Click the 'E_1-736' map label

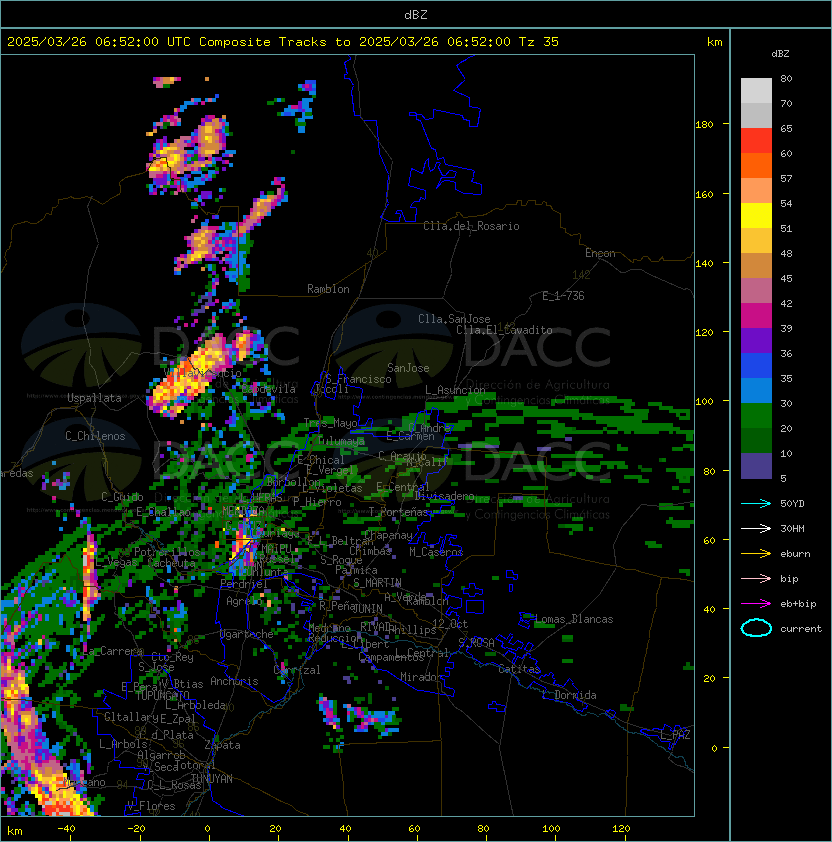pos(563,296)
